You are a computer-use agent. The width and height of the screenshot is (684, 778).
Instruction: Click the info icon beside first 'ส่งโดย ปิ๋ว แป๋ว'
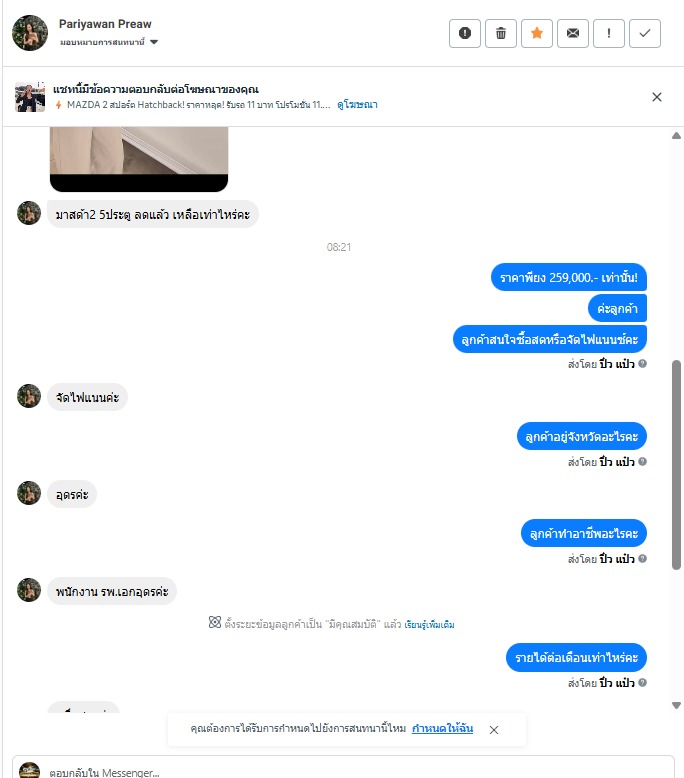tap(642, 364)
